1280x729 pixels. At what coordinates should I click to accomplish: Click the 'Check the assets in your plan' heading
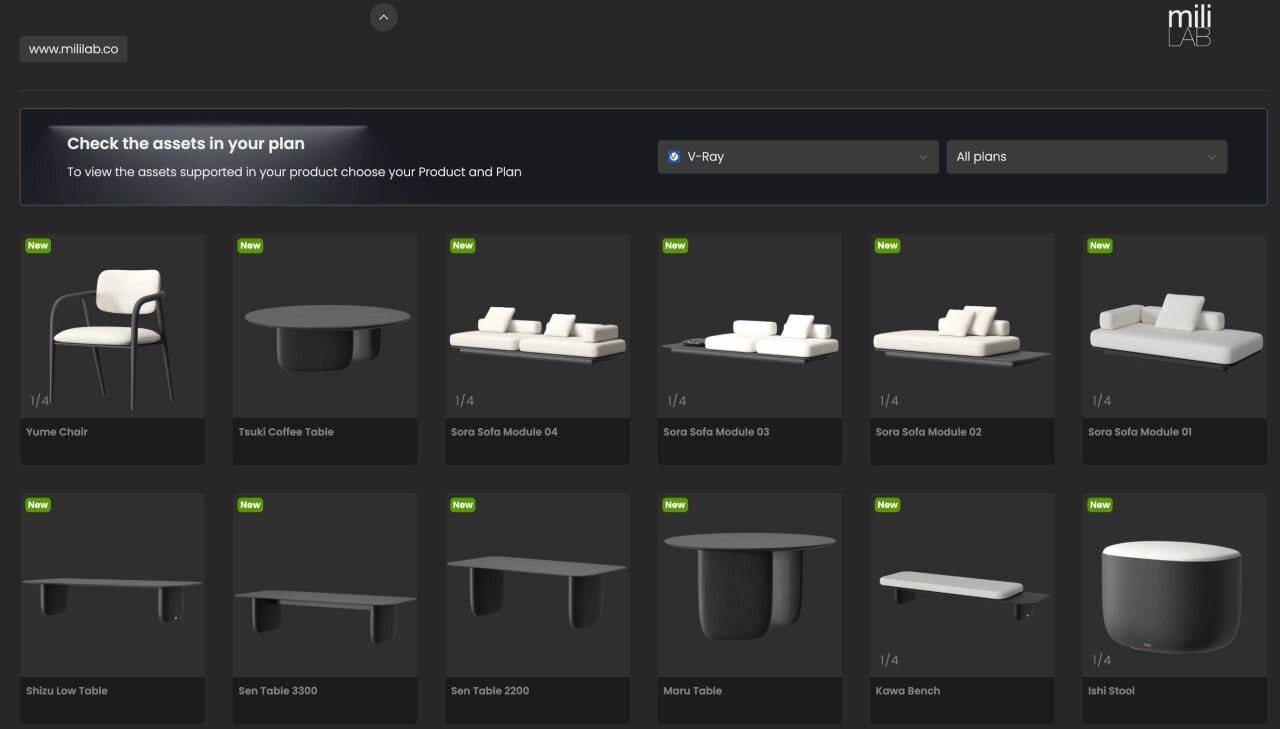coord(186,144)
